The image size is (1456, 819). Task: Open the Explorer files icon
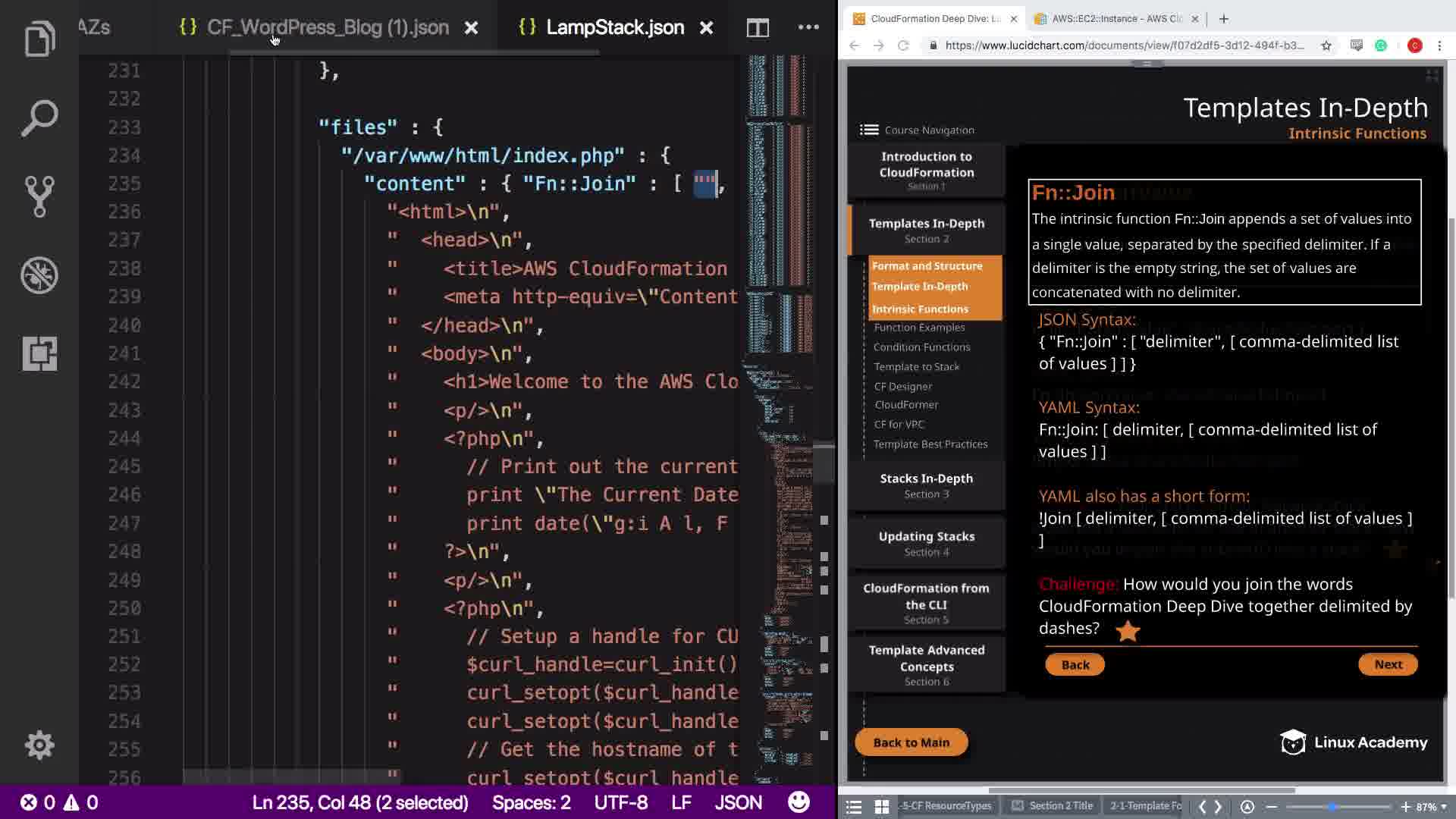pyautogui.click(x=39, y=39)
